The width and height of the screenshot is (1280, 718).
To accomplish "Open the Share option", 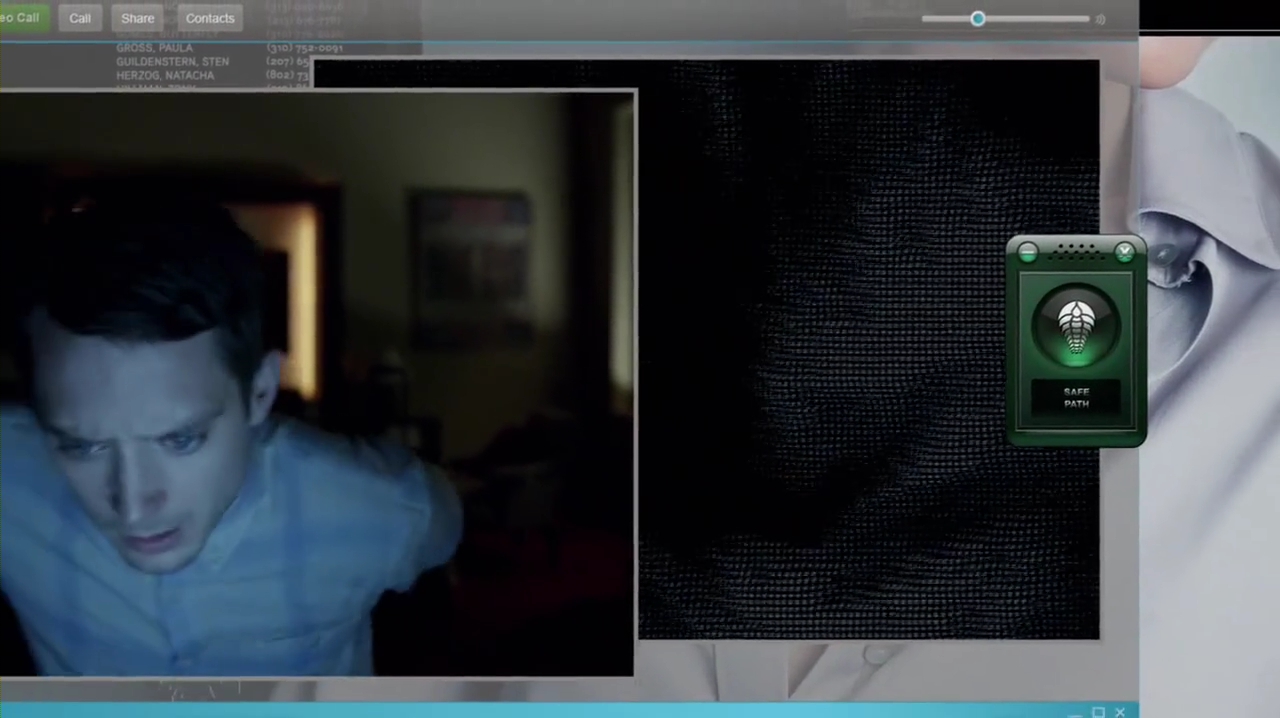I will [138, 18].
